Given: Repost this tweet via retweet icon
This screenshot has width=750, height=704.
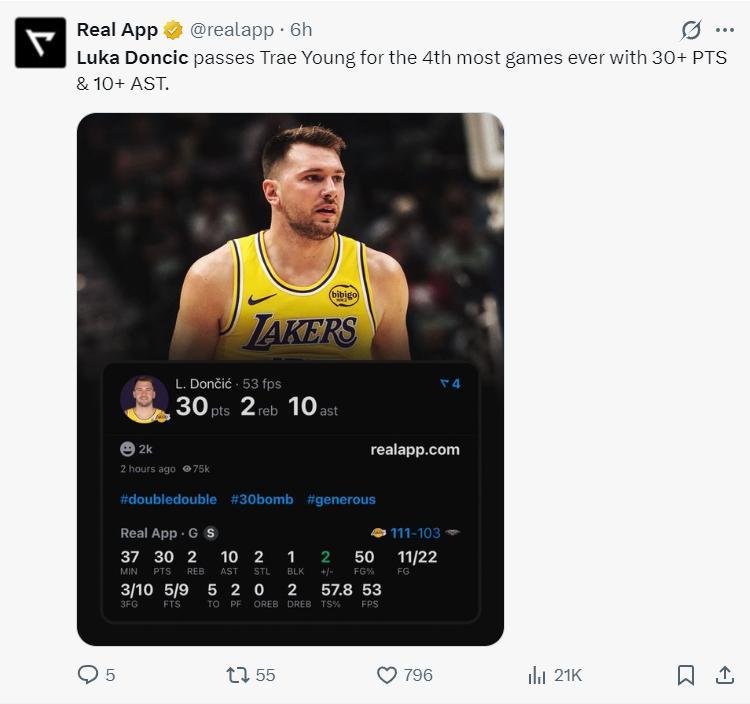Looking at the screenshot, I should click(x=238, y=675).
